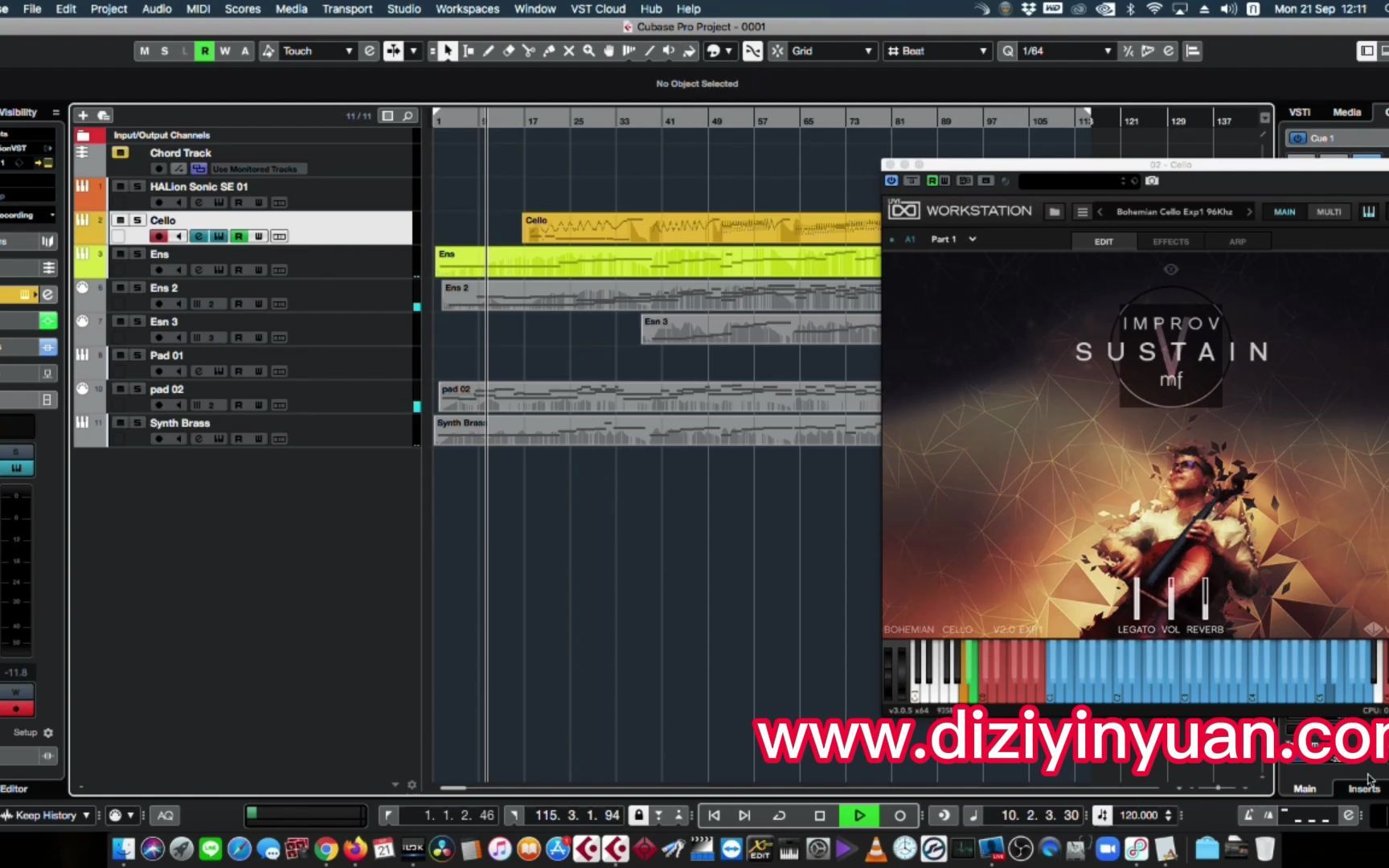Open the MIDI menu
This screenshot has height=868, width=1389.
(198, 9)
